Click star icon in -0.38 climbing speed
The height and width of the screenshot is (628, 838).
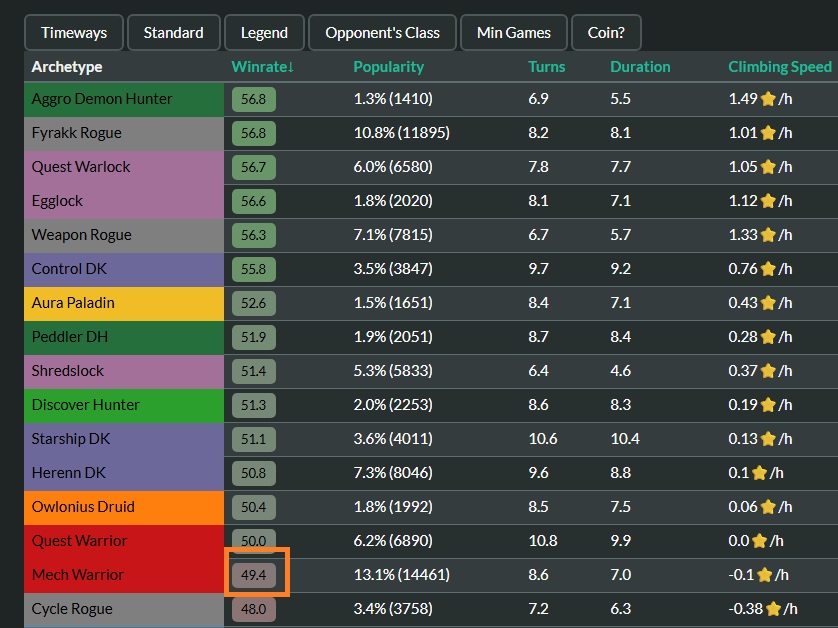pos(773,609)
